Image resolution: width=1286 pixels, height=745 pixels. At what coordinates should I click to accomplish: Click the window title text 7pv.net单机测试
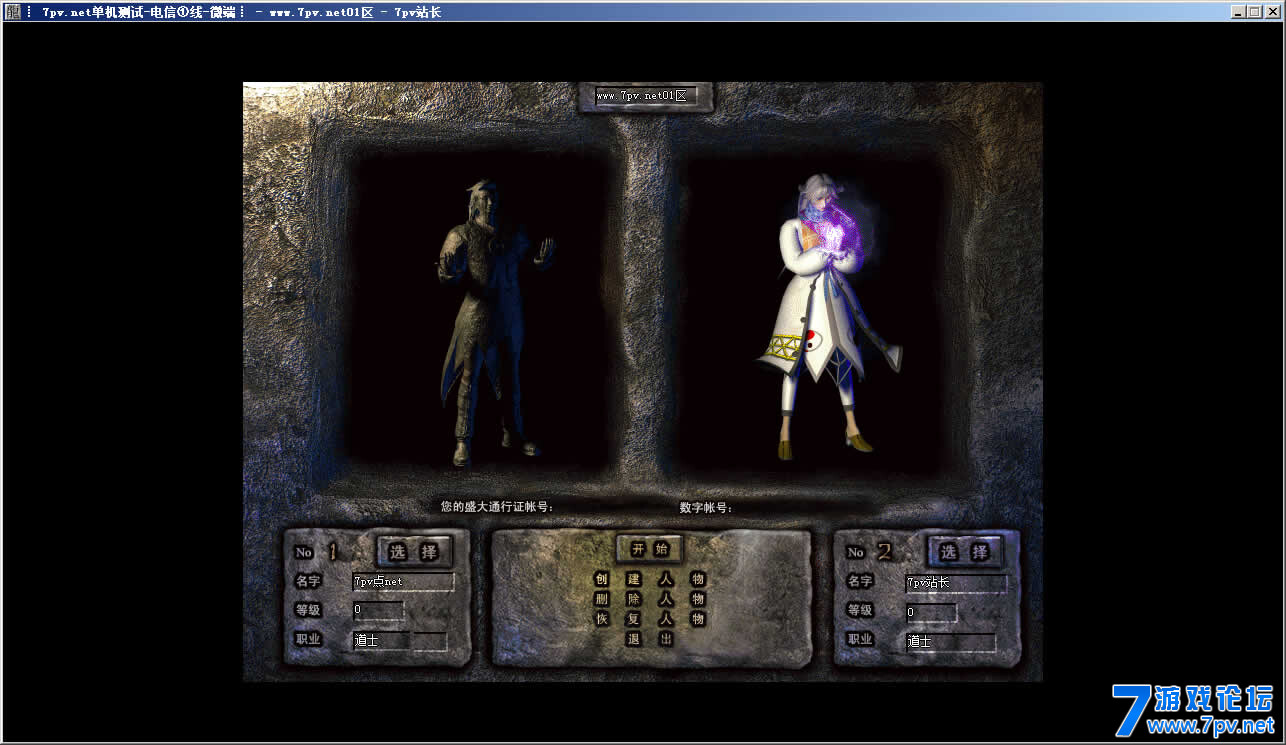click(94, 12)
